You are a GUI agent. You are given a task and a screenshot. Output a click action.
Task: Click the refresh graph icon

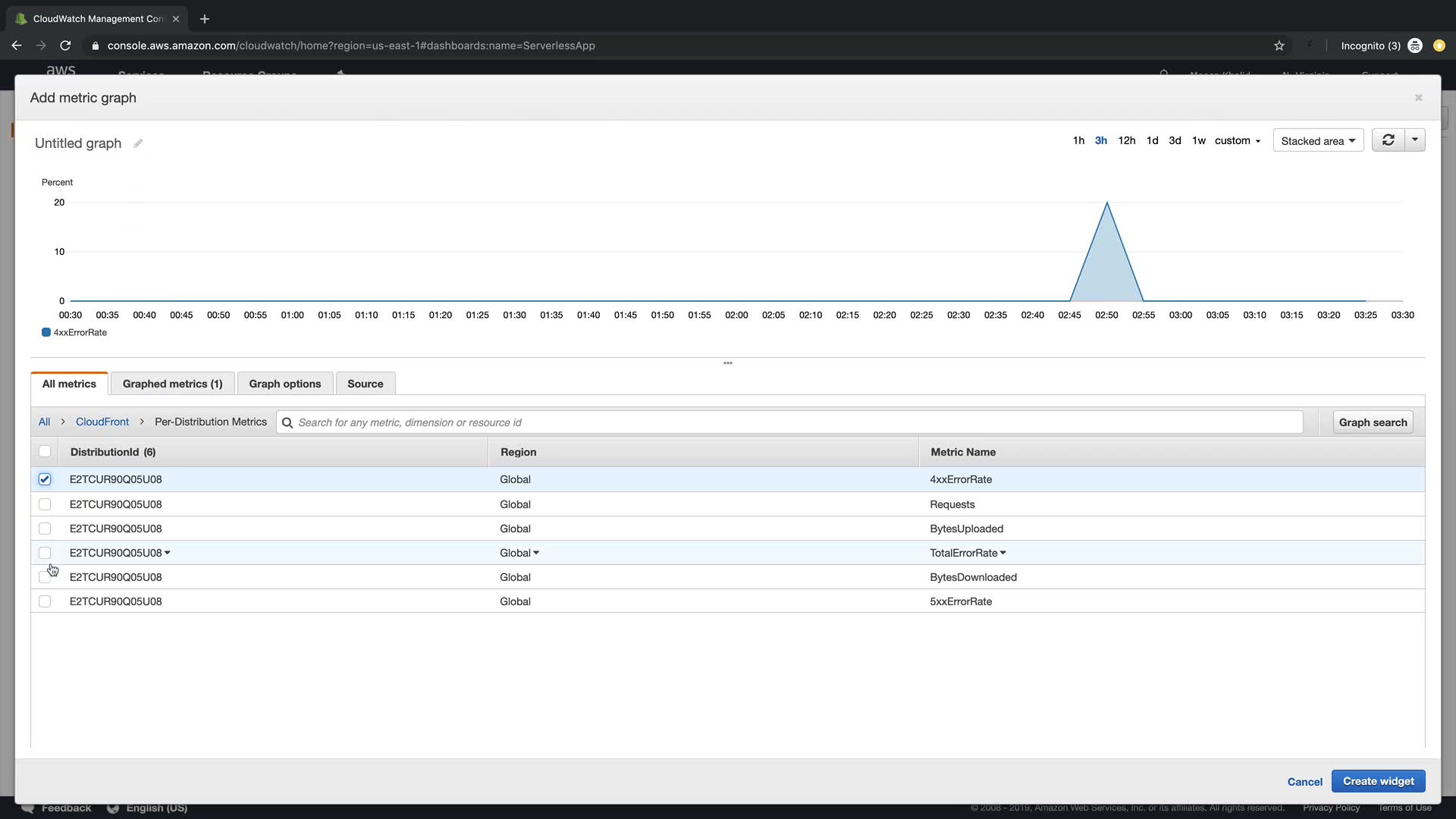pos(1388,140)
